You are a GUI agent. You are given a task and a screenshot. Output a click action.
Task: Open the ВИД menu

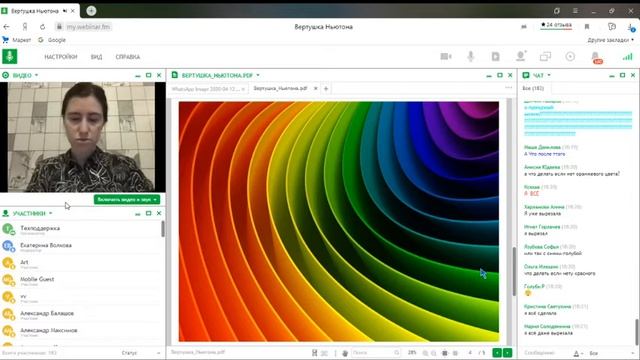(96, 57)
